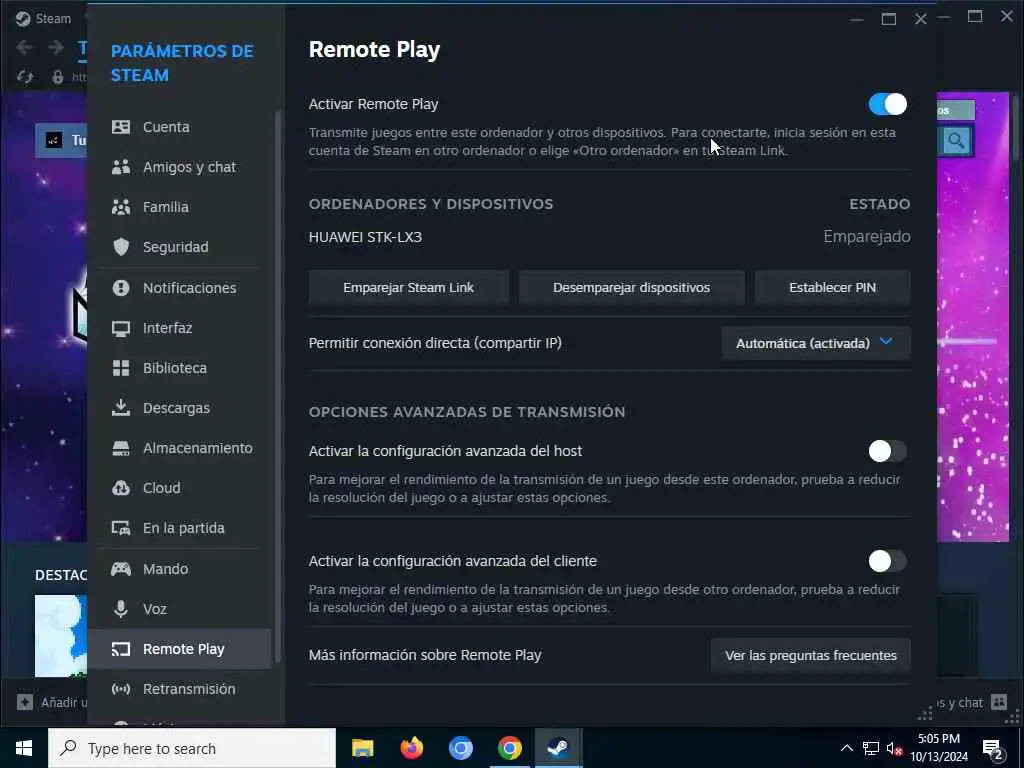Viewport: 1024px width, 768px height.
Task: Open Descargas settings
Action: point(179,408)
